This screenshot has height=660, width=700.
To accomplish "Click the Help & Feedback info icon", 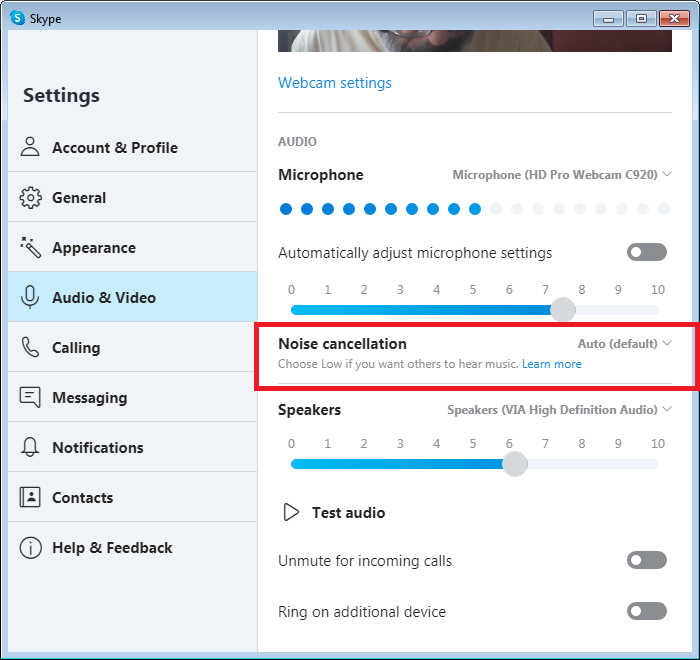I will tap(30, 547).
